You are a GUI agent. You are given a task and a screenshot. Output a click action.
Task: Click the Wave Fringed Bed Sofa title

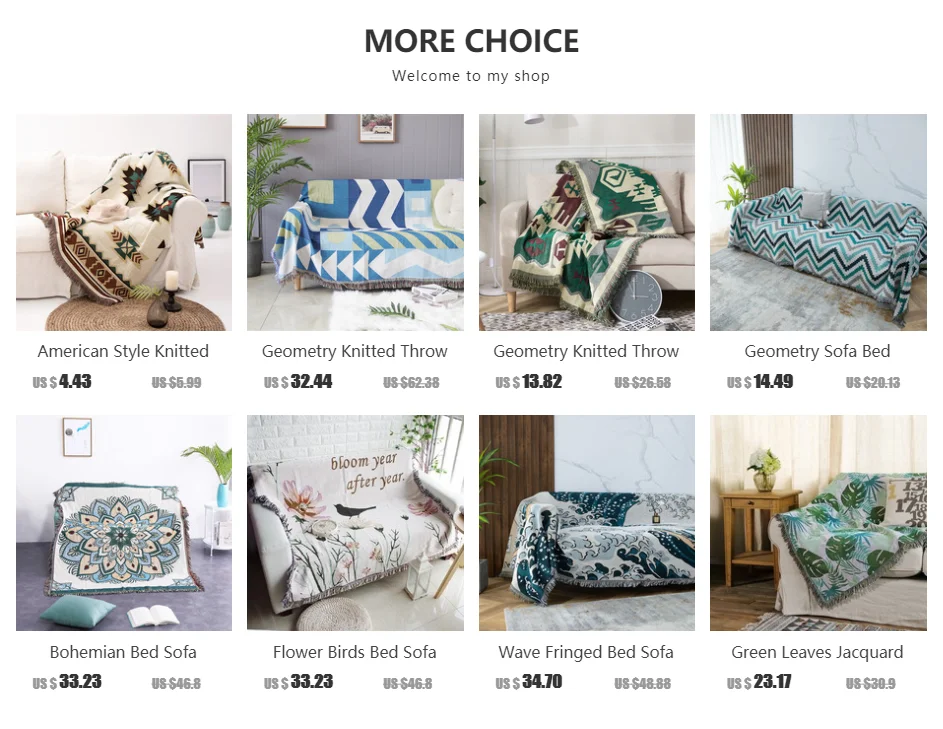coord(586,652)
